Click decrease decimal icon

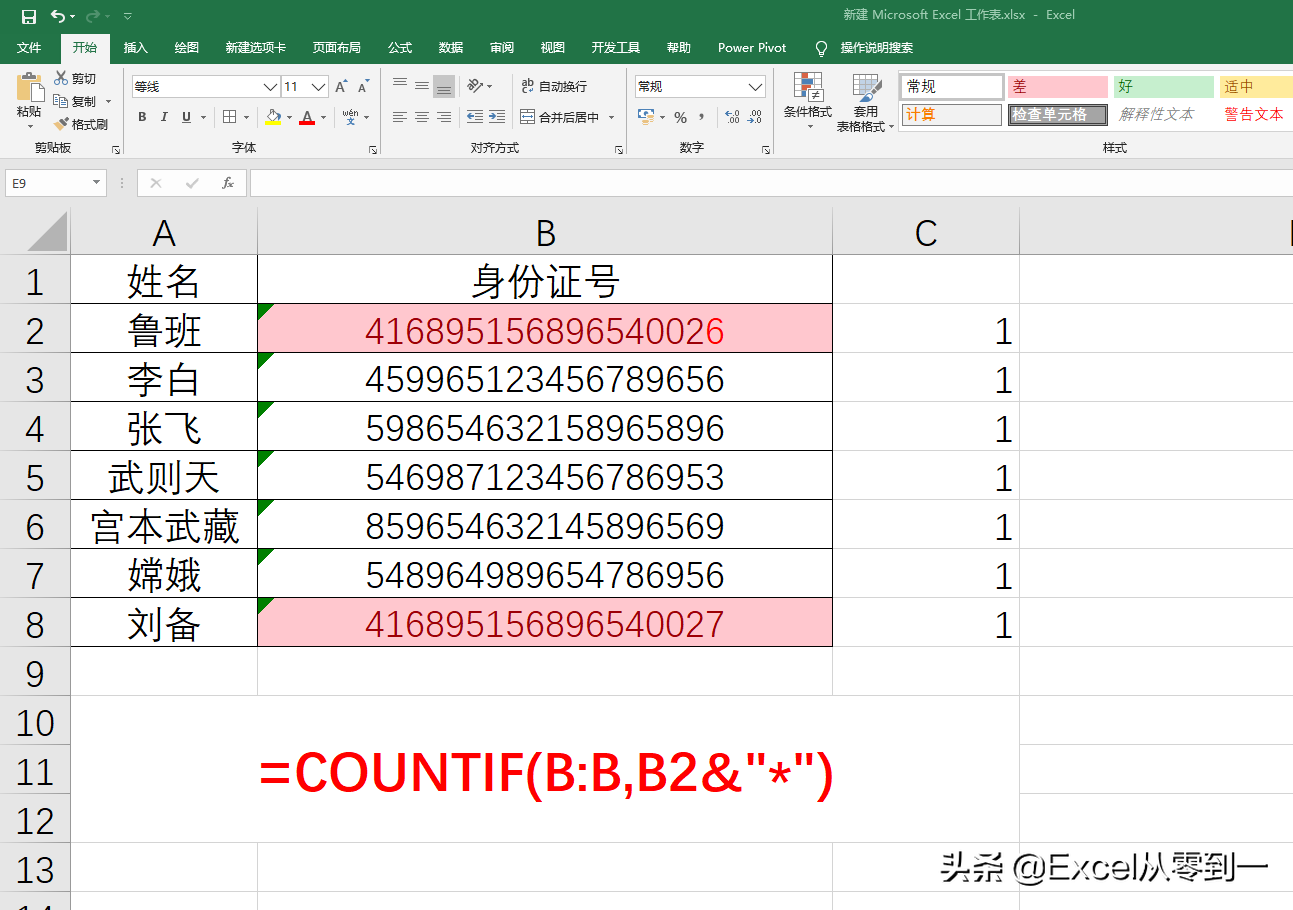pos(756,117)
